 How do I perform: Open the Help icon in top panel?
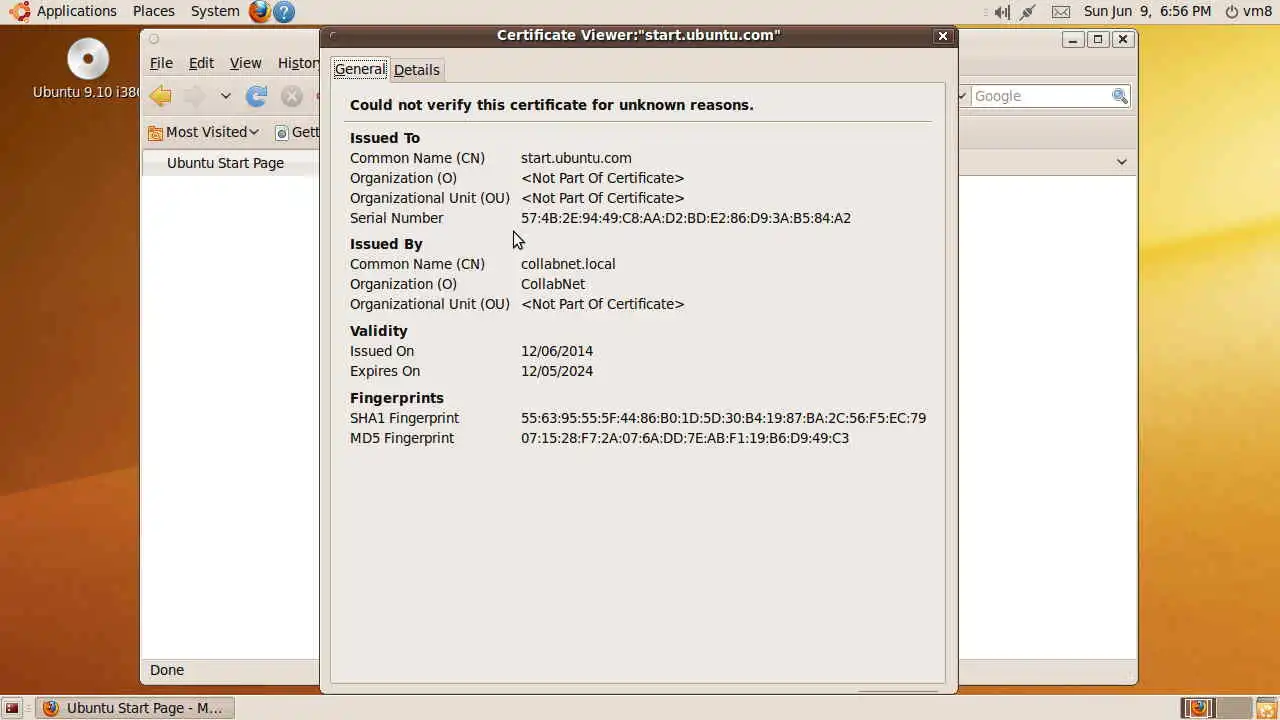tap(284, 12)
